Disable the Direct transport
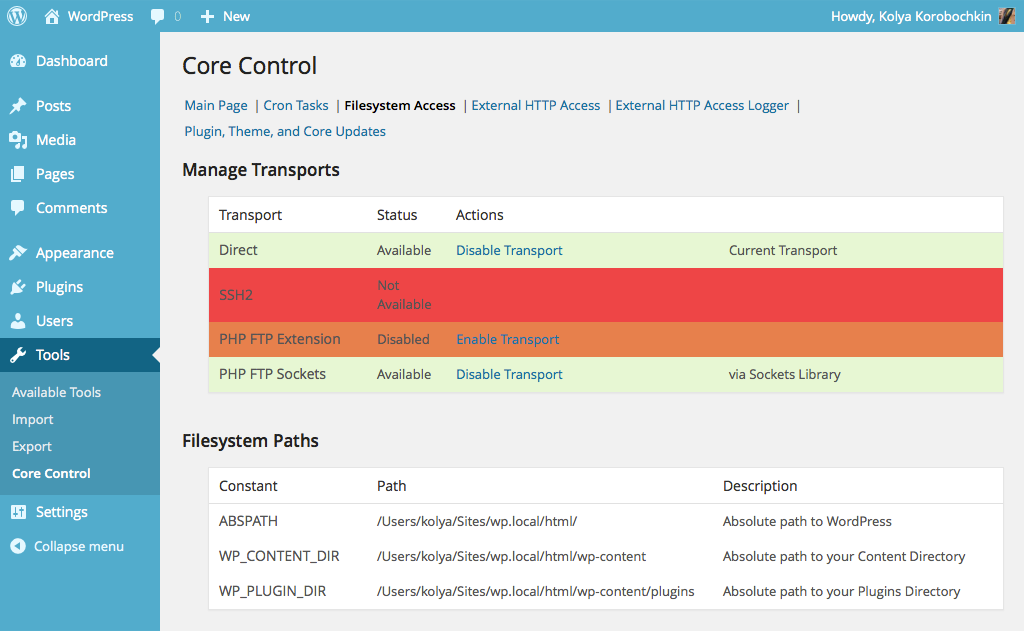Image resolution: width=1024 pixels, height=631 pixels. pyautogui.click(x=509, y=250)
